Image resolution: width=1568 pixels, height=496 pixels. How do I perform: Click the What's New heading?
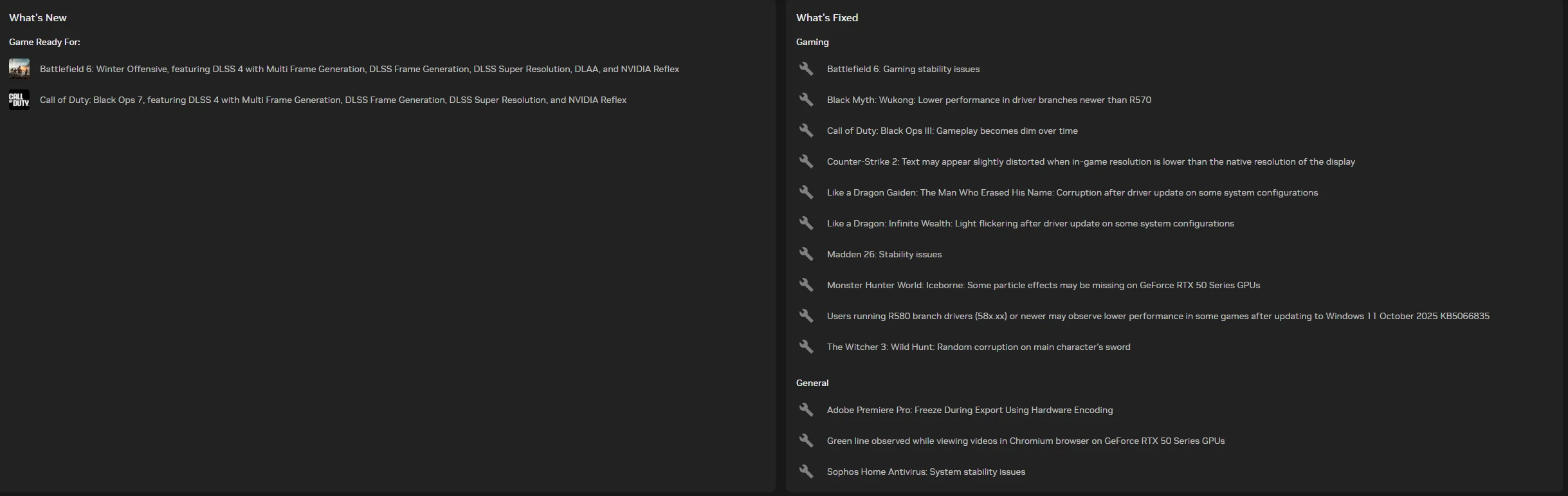[x=38, y=18]
